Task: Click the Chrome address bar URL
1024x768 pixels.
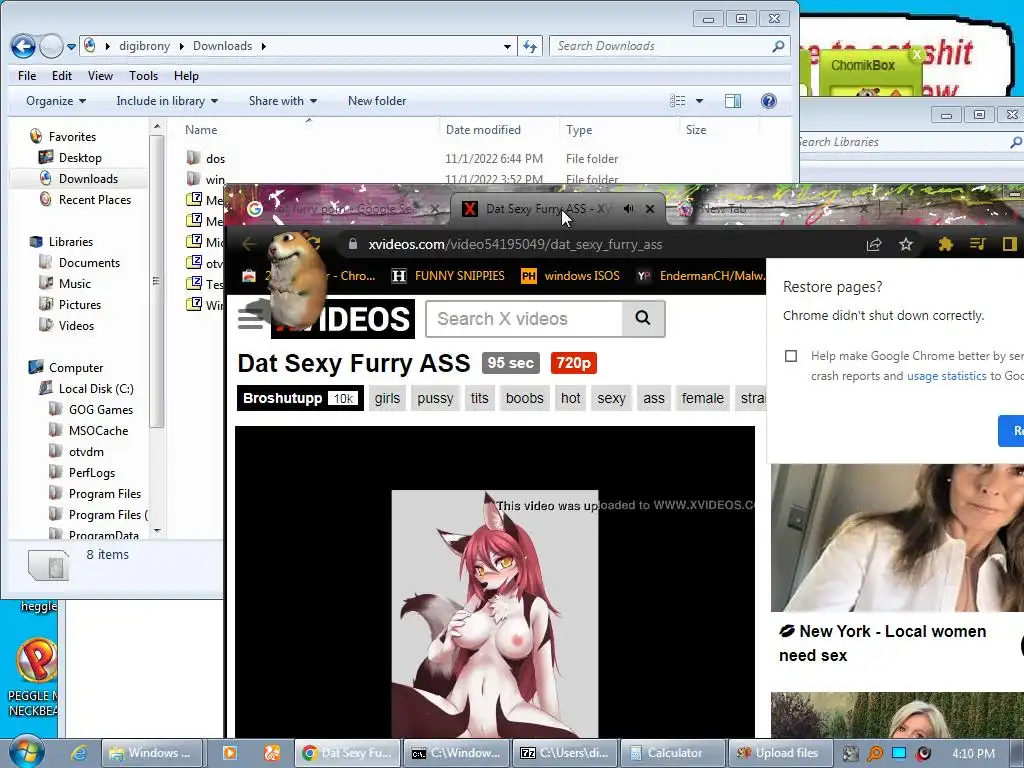Action: [515, 244]
